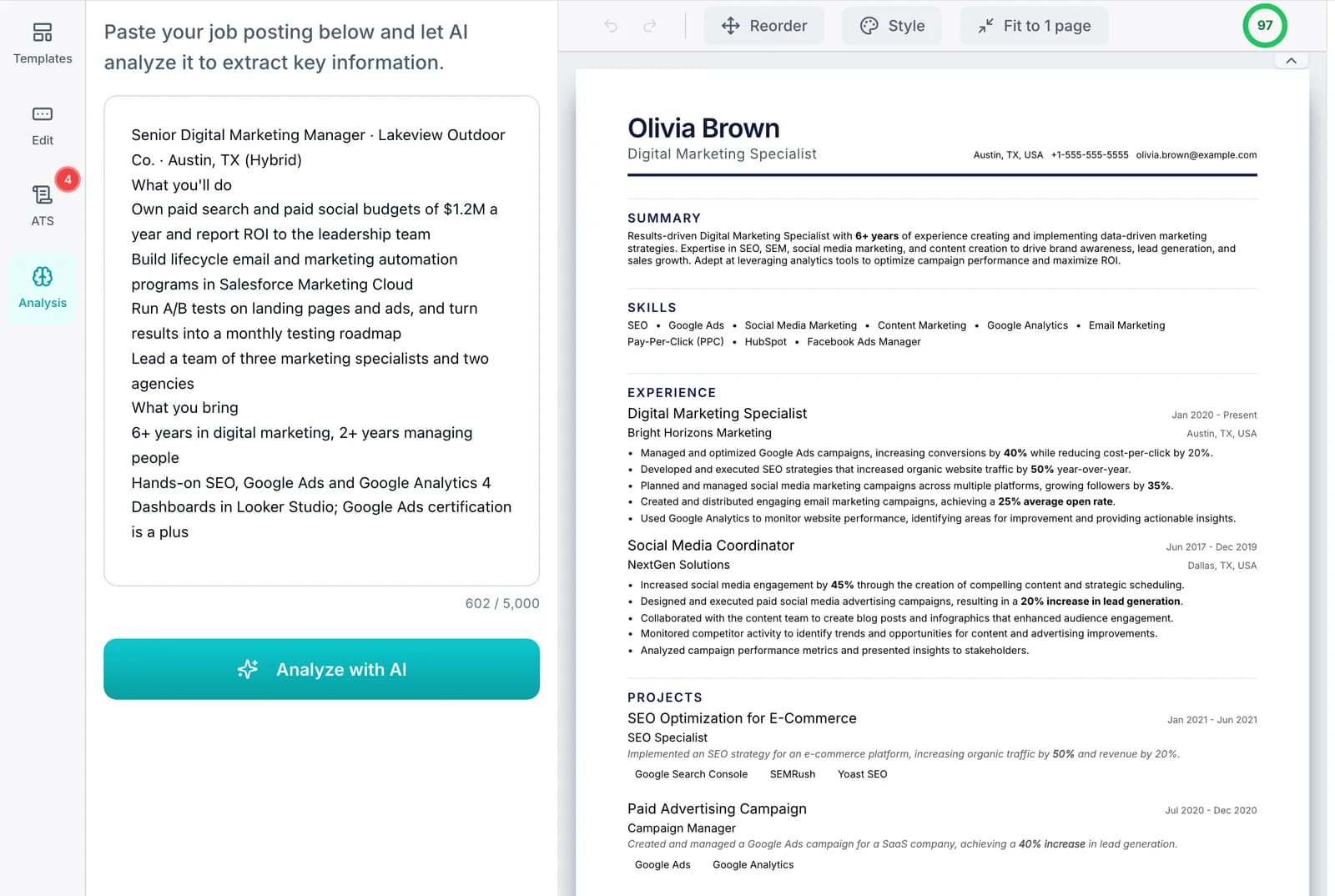Viewport: 1335px width, 896px height.
Task: Collapse the toolbar with chevron up
Action: coord(1291,61)
